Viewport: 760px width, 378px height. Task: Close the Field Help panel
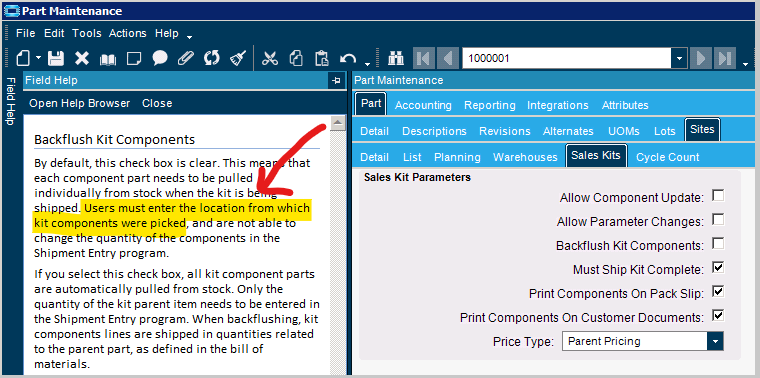tap(157, 103)
